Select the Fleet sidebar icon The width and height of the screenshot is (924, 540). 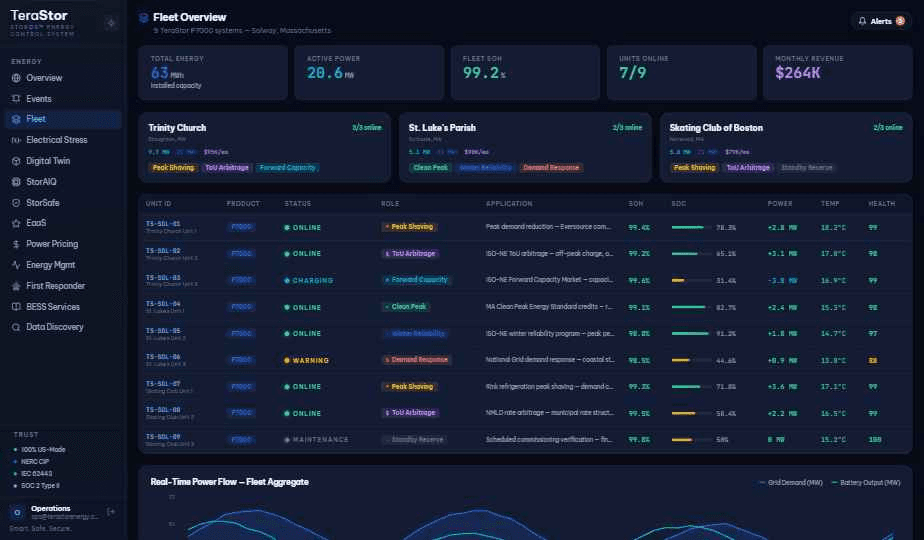click(16, 119)
